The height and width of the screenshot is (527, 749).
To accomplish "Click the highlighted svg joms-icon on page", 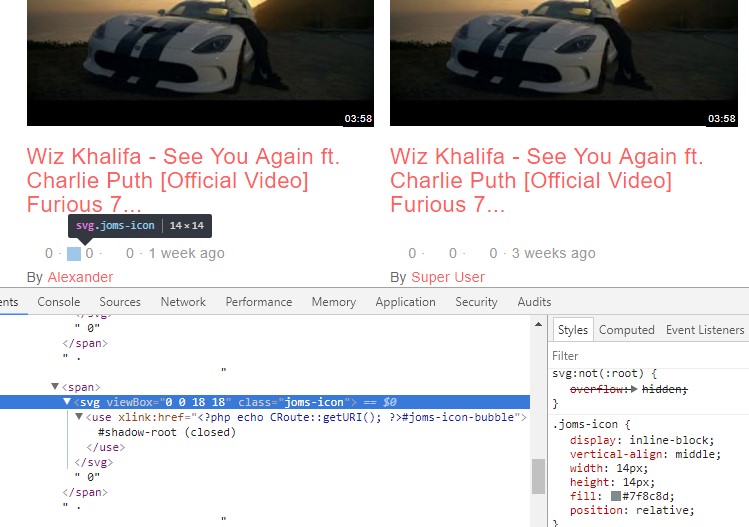I will tap(74, 254).
